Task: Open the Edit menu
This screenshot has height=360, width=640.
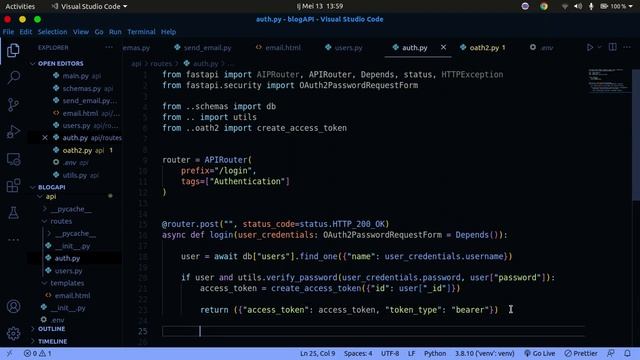Action: [25, 32]
